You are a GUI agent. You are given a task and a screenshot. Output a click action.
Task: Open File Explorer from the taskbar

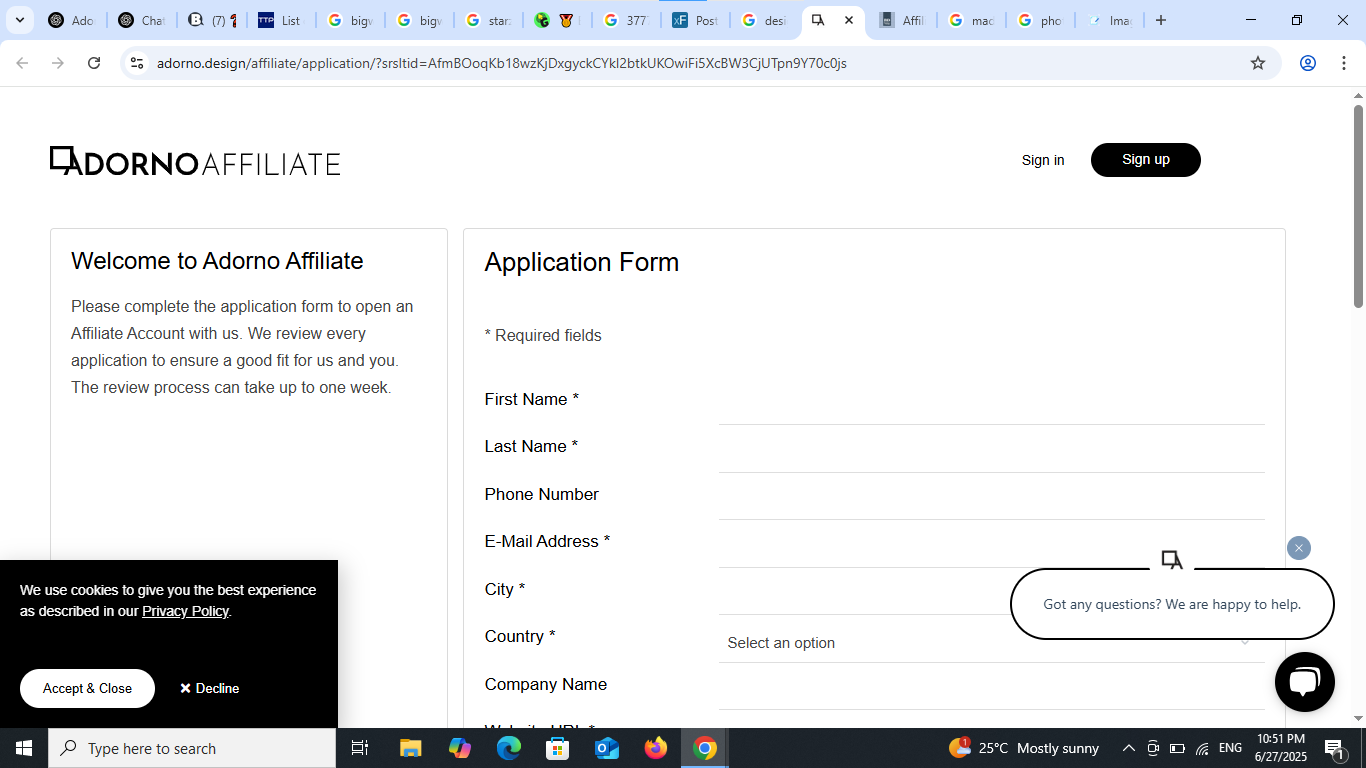(x=410, y=748)
